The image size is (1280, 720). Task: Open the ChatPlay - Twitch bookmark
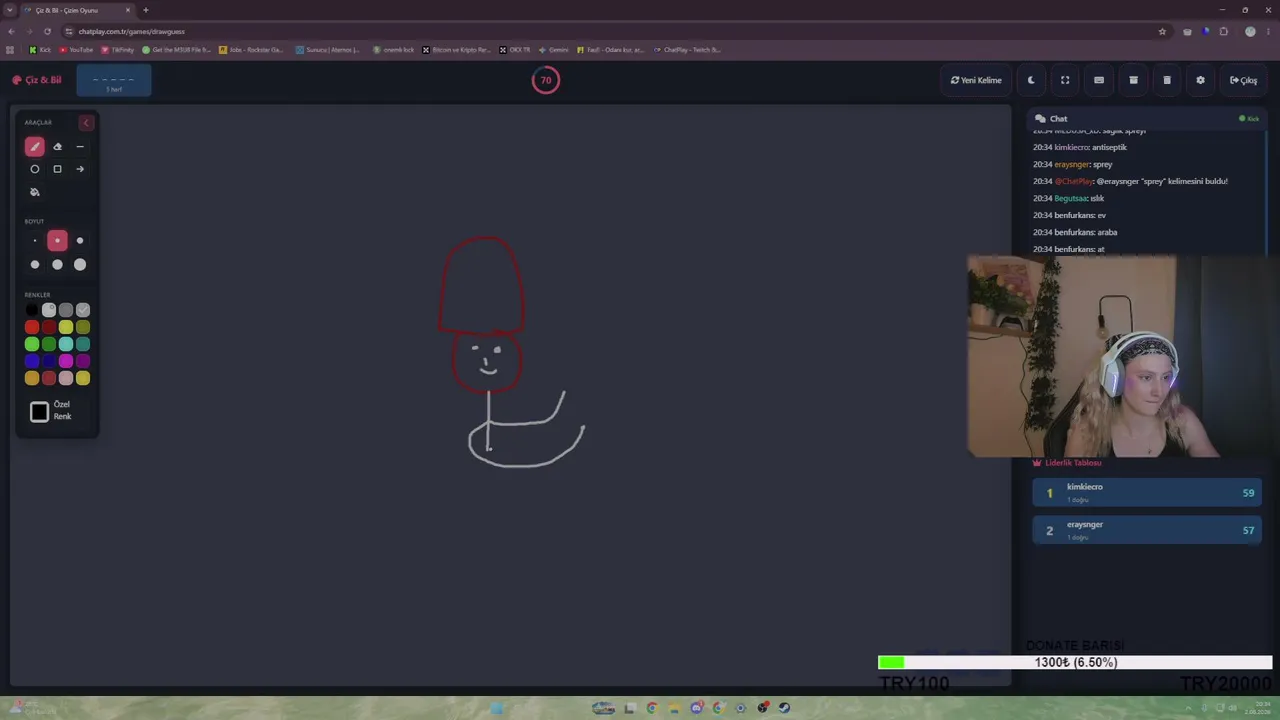686,50
